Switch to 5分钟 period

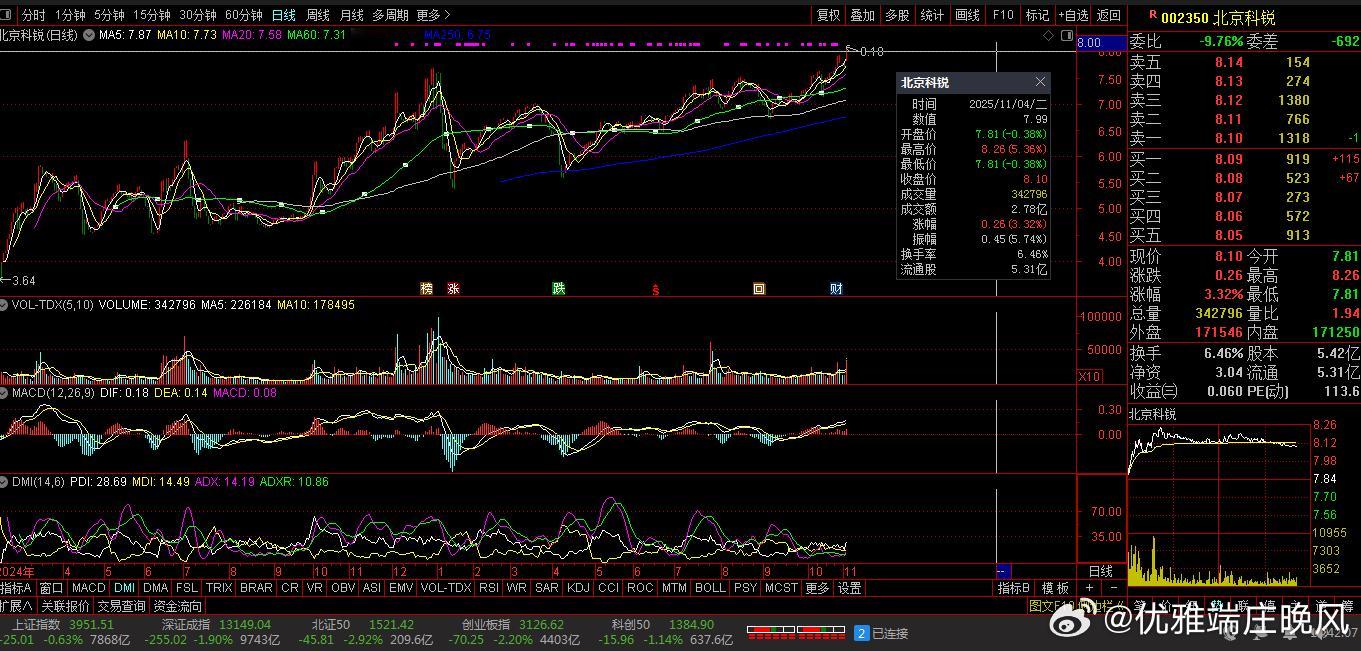coord(109,15)
